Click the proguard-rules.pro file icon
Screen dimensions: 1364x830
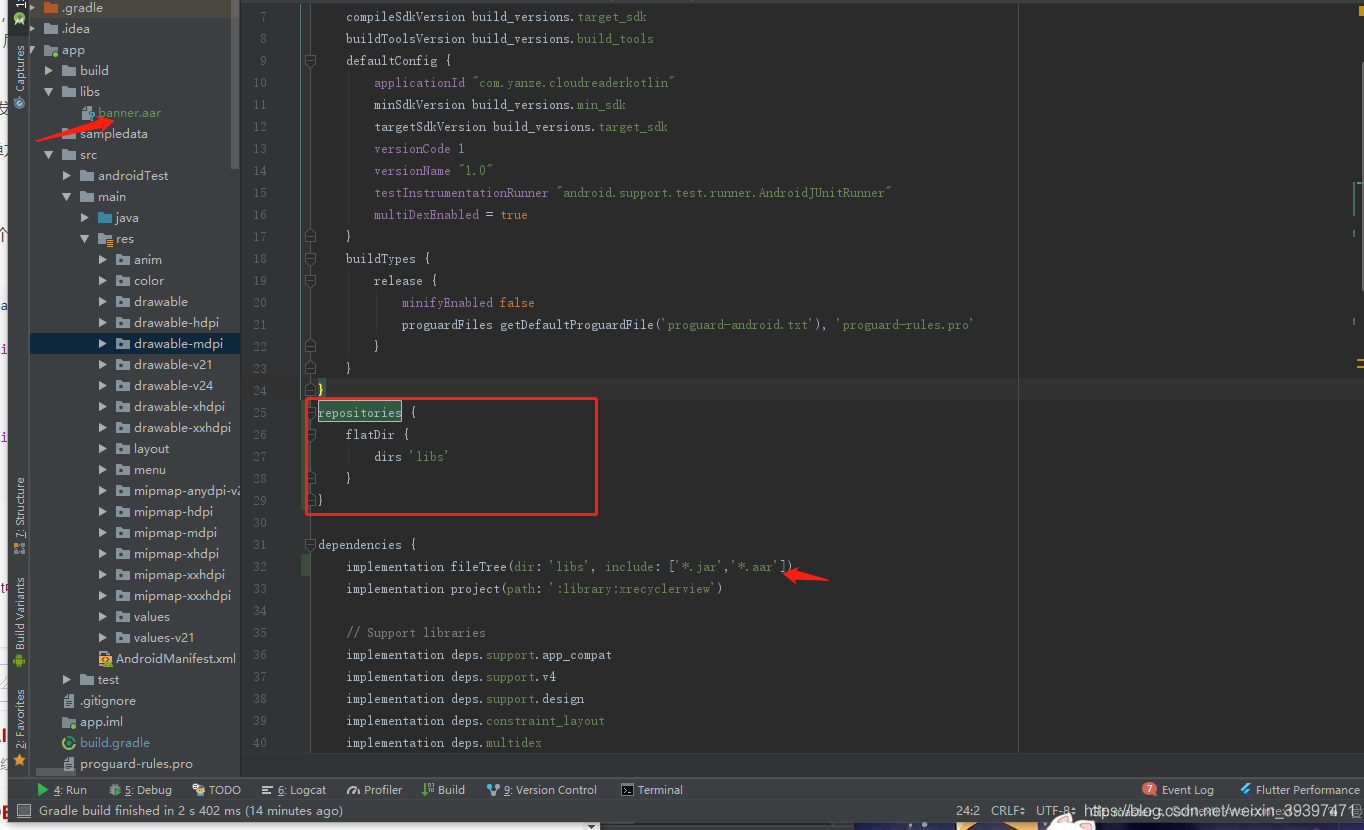pyautogui.click(x=70, y=764)
